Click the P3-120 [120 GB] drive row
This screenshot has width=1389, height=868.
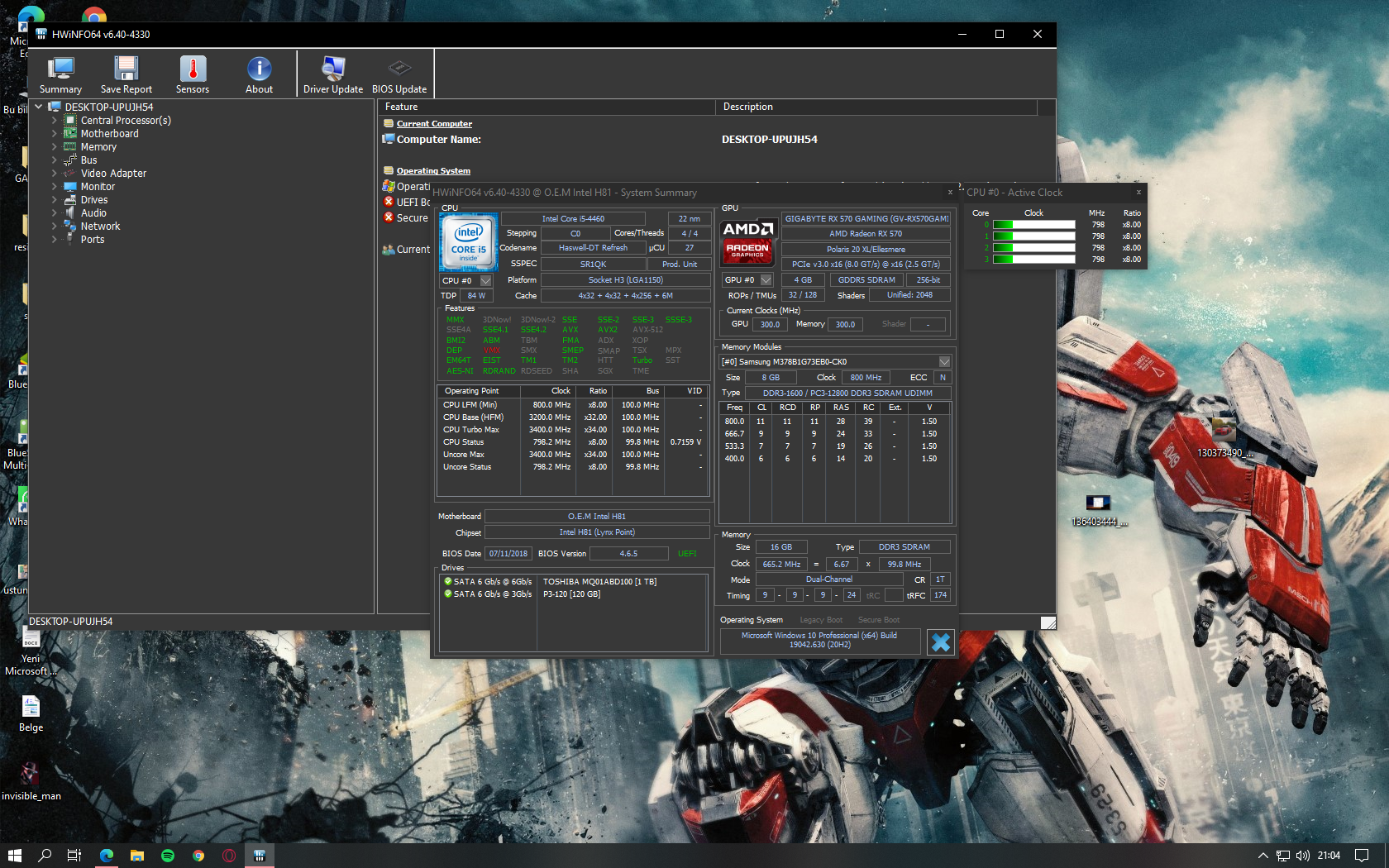(575, 594)
